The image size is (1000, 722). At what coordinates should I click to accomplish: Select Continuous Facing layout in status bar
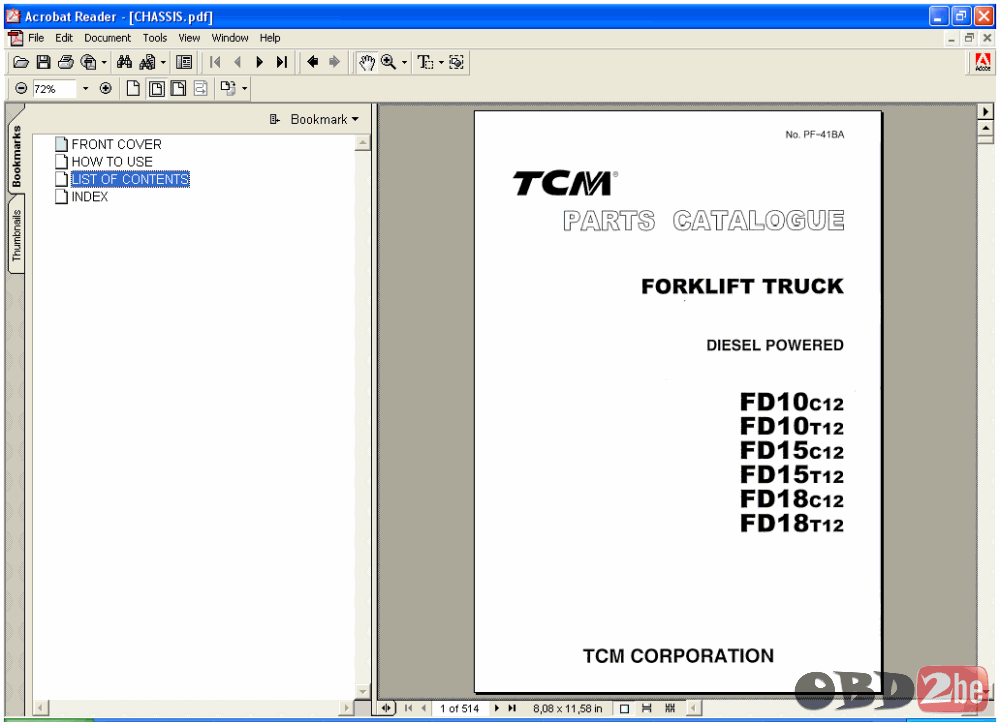click(x=670, y=709)
